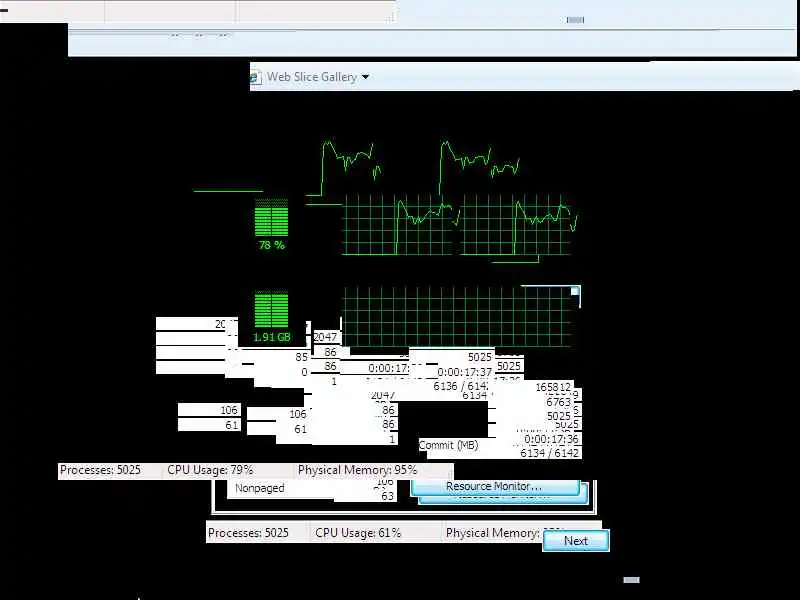Select the "Nonpaged" label
The width and height of the screenshot is (800, 600).
[260, 488]
